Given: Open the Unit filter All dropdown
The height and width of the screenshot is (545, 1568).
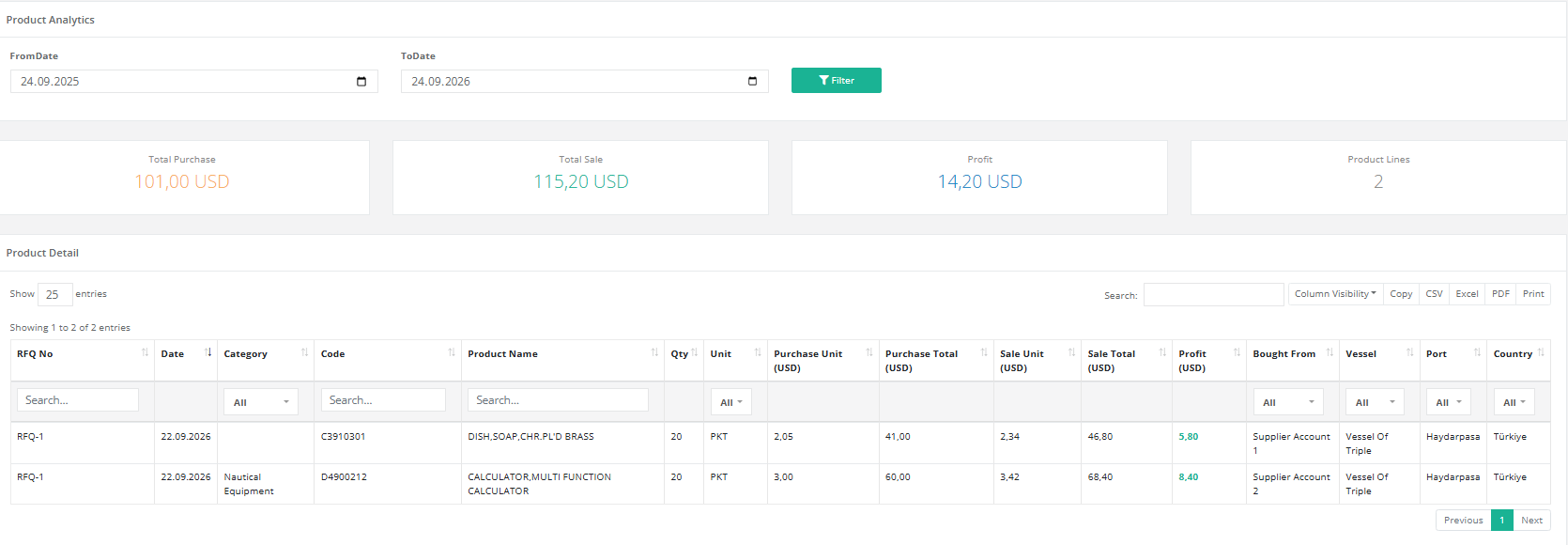Looking at the screenshot, I should [731, 402].
